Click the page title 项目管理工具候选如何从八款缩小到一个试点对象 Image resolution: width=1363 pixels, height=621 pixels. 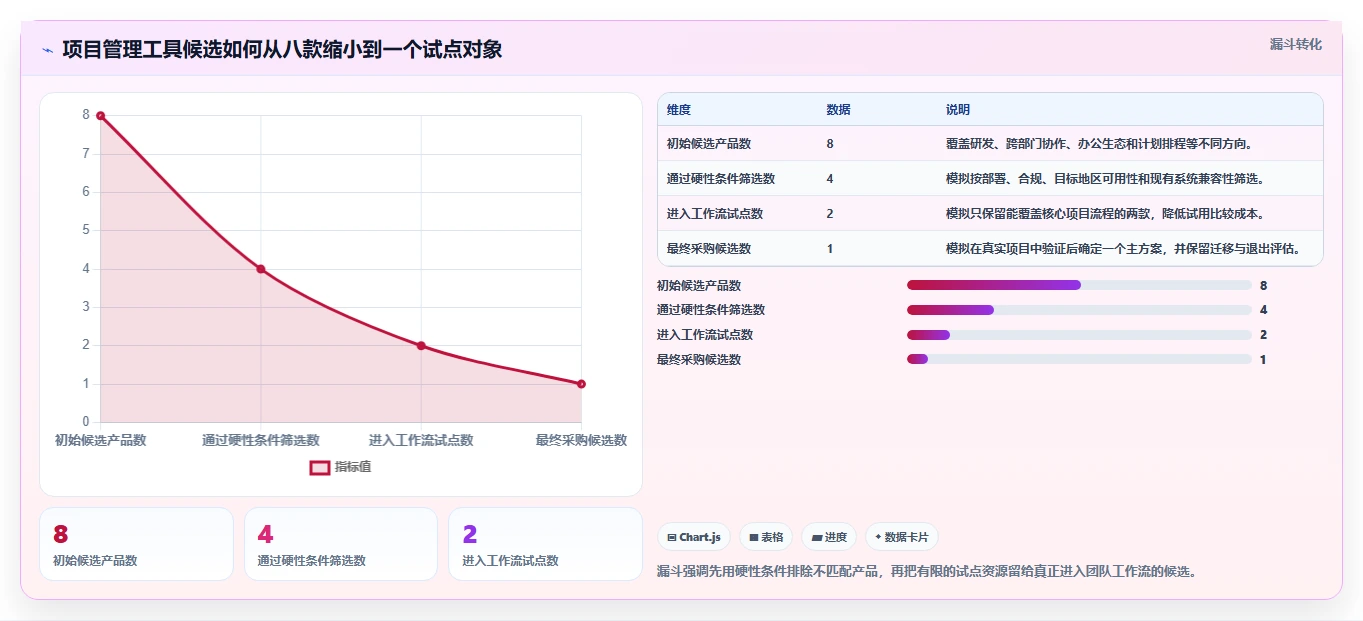tap(282, 49)
